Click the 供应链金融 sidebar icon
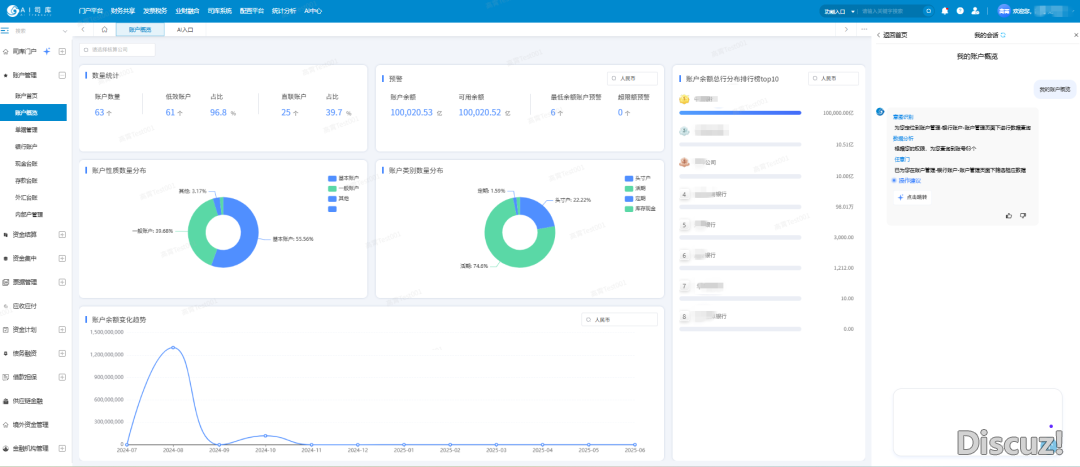 tap(6, 400)
